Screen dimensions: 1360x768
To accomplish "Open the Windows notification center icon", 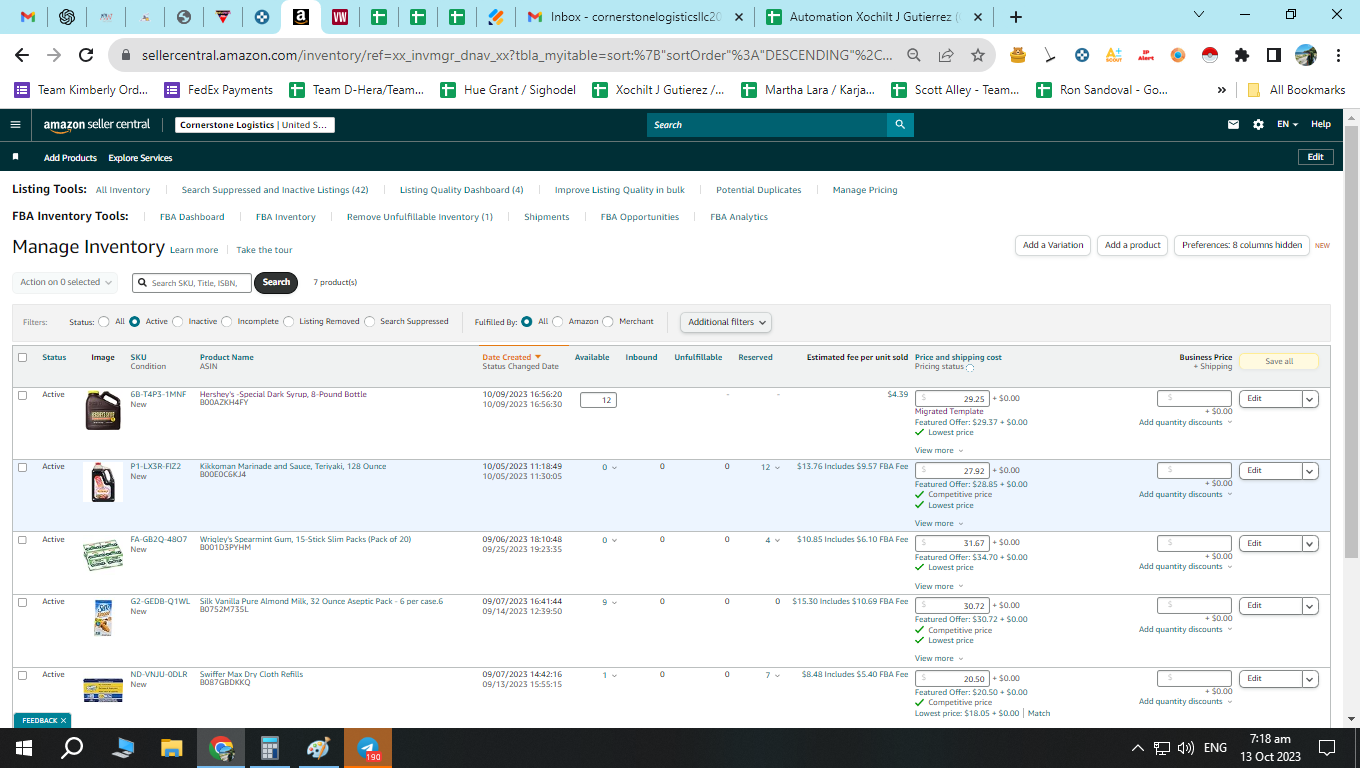I will pos(1327,748).
